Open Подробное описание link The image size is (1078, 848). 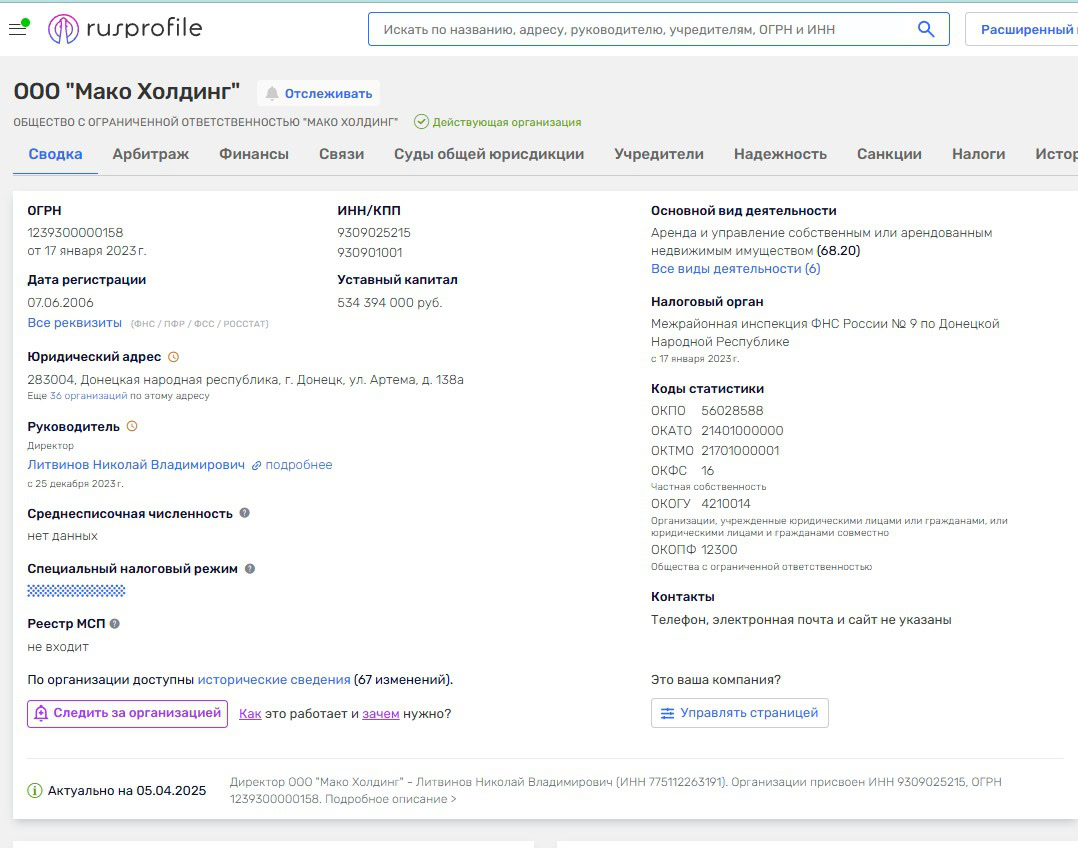pos(390,799)
